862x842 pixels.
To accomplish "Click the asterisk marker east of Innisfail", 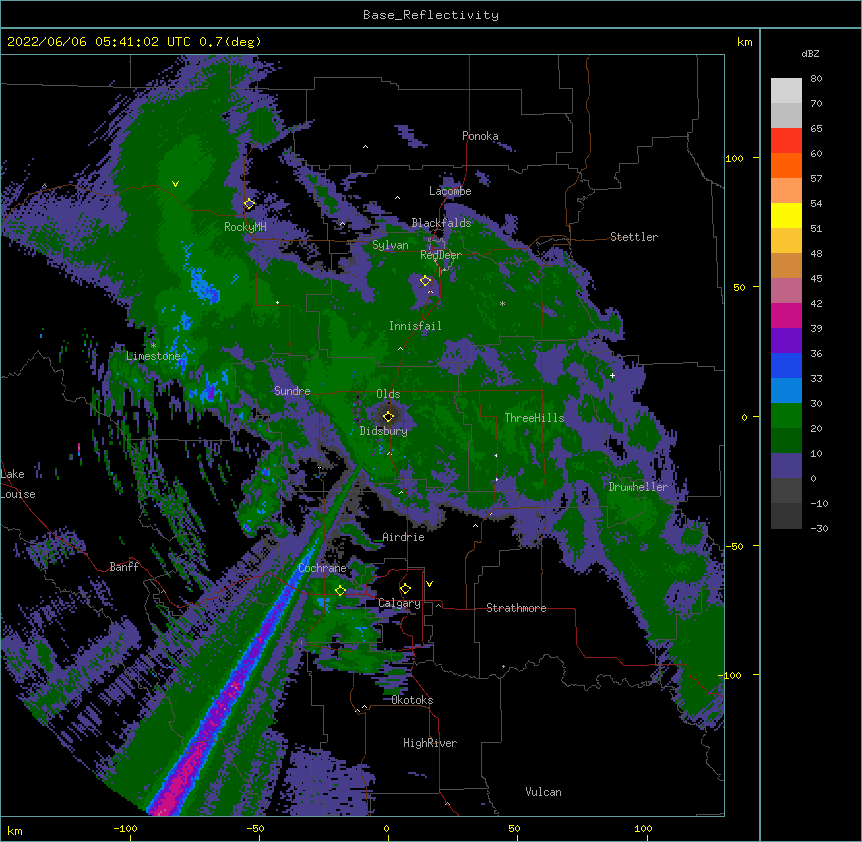I will pyautogui.click(x=502, y=303).
